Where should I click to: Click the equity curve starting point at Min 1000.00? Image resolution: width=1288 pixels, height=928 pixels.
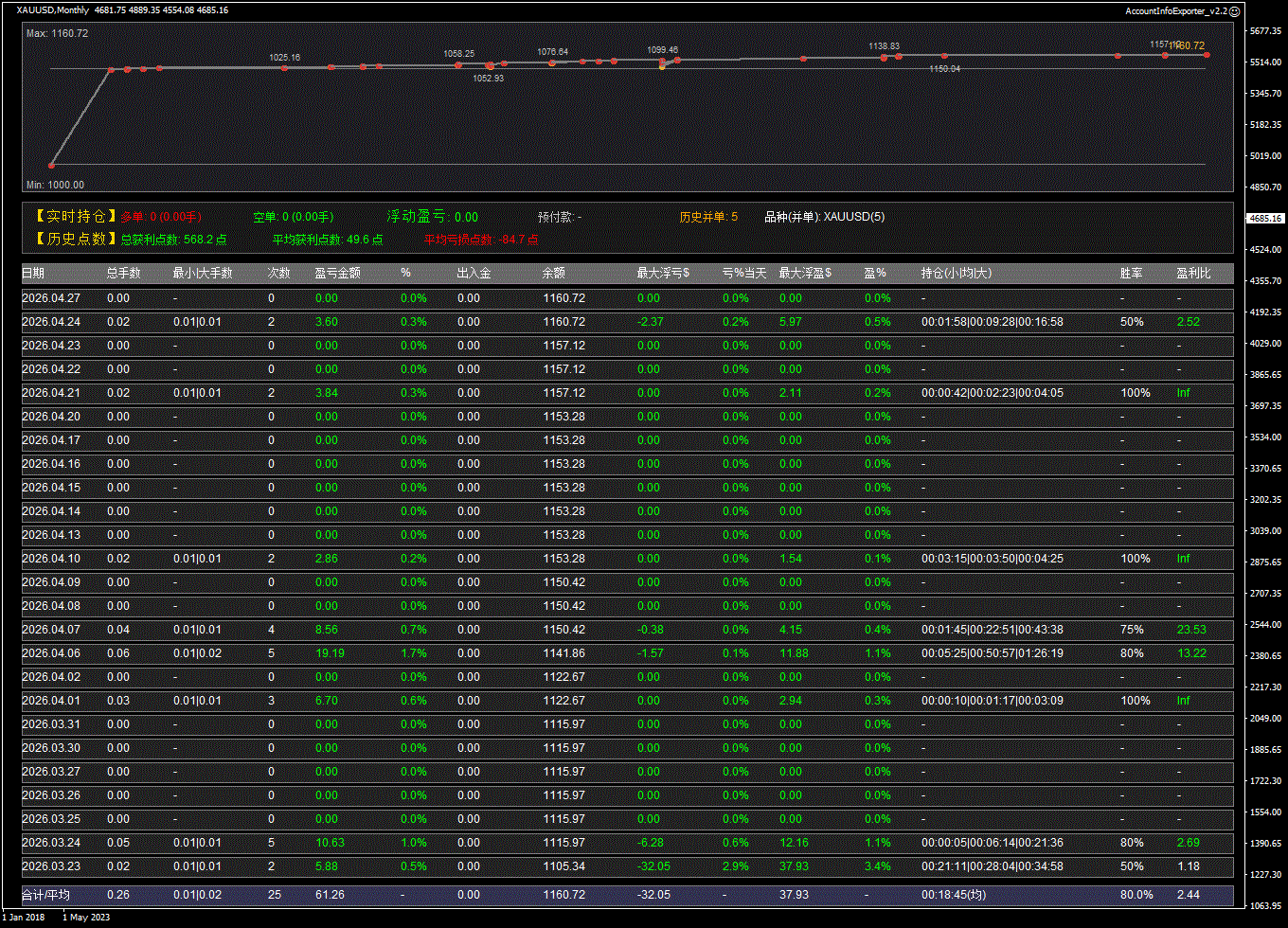(52, 165)
